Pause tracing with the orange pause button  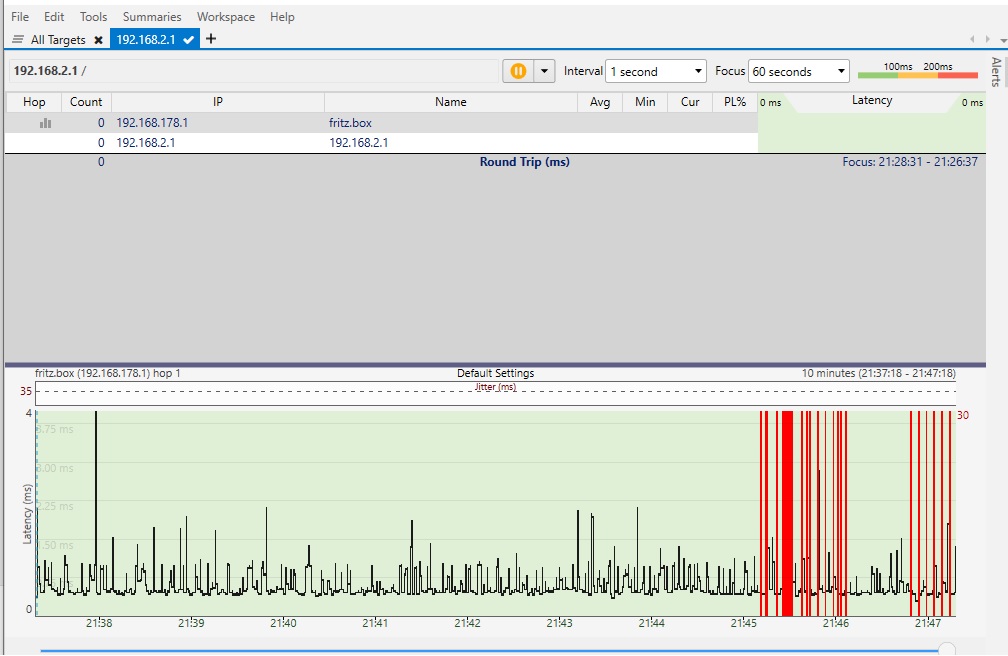point(518,71)
